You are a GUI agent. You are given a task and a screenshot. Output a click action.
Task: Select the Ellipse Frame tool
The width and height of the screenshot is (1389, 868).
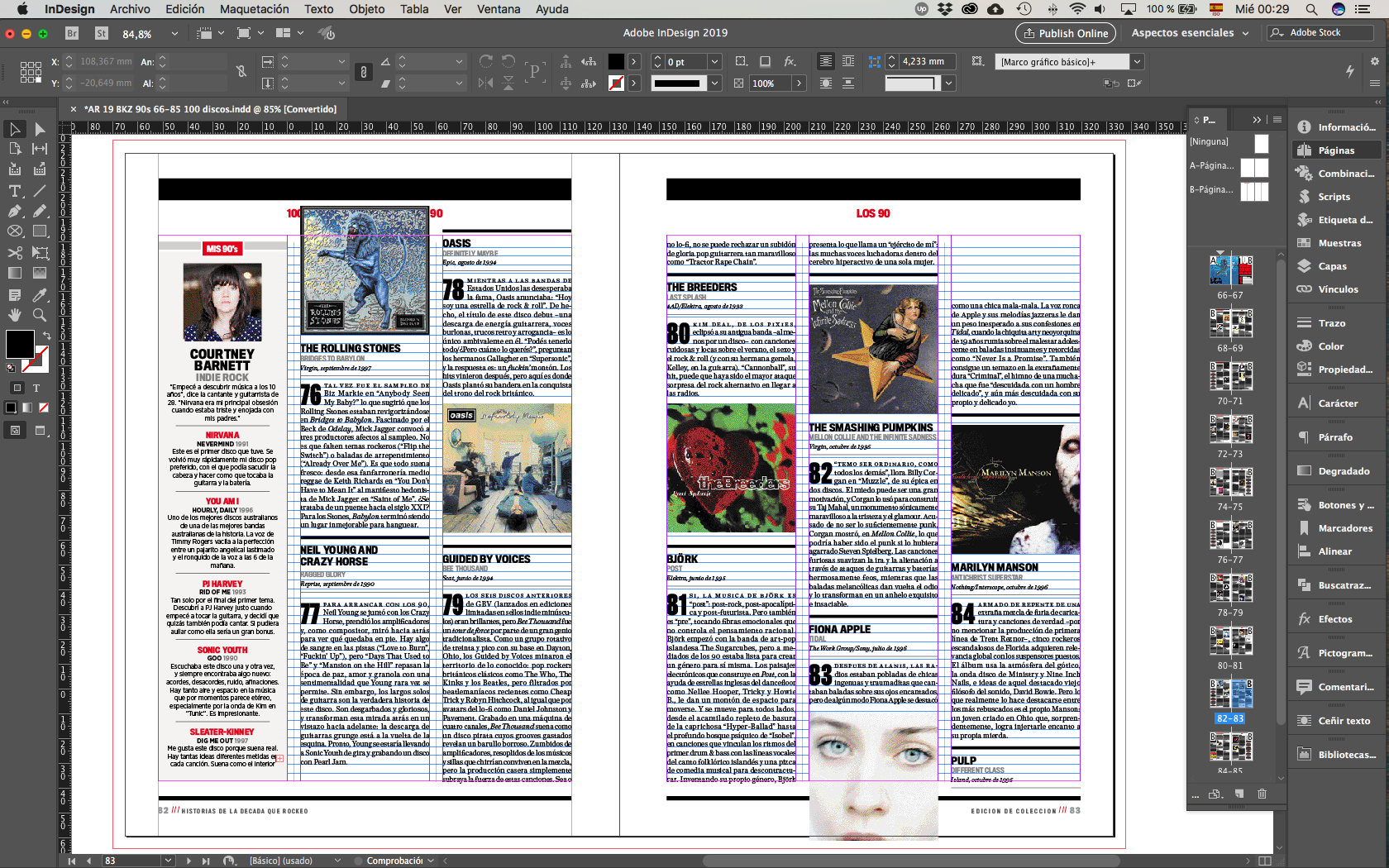[x=15, y=231]
